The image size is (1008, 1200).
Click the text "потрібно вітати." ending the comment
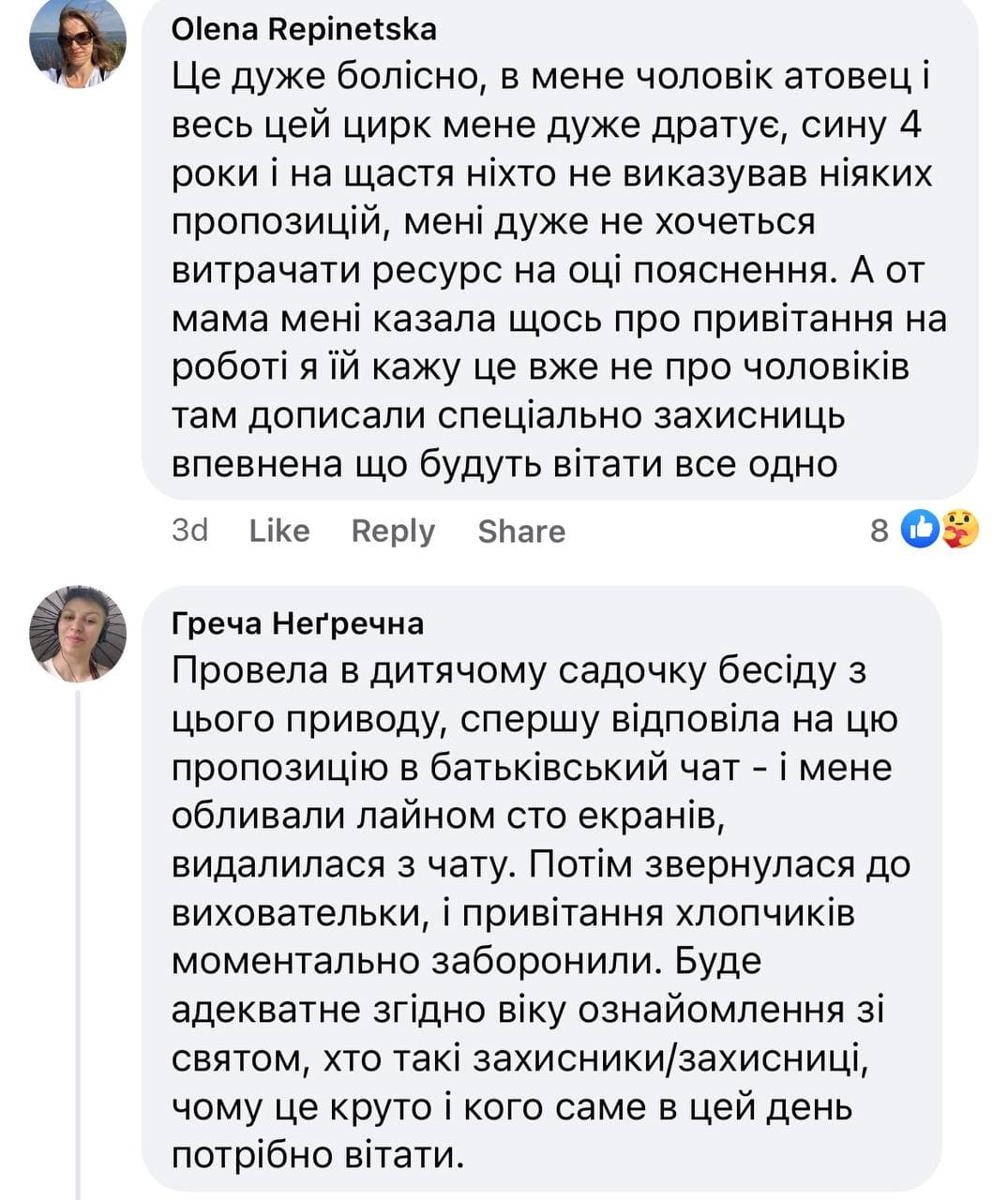(318, 1155)
